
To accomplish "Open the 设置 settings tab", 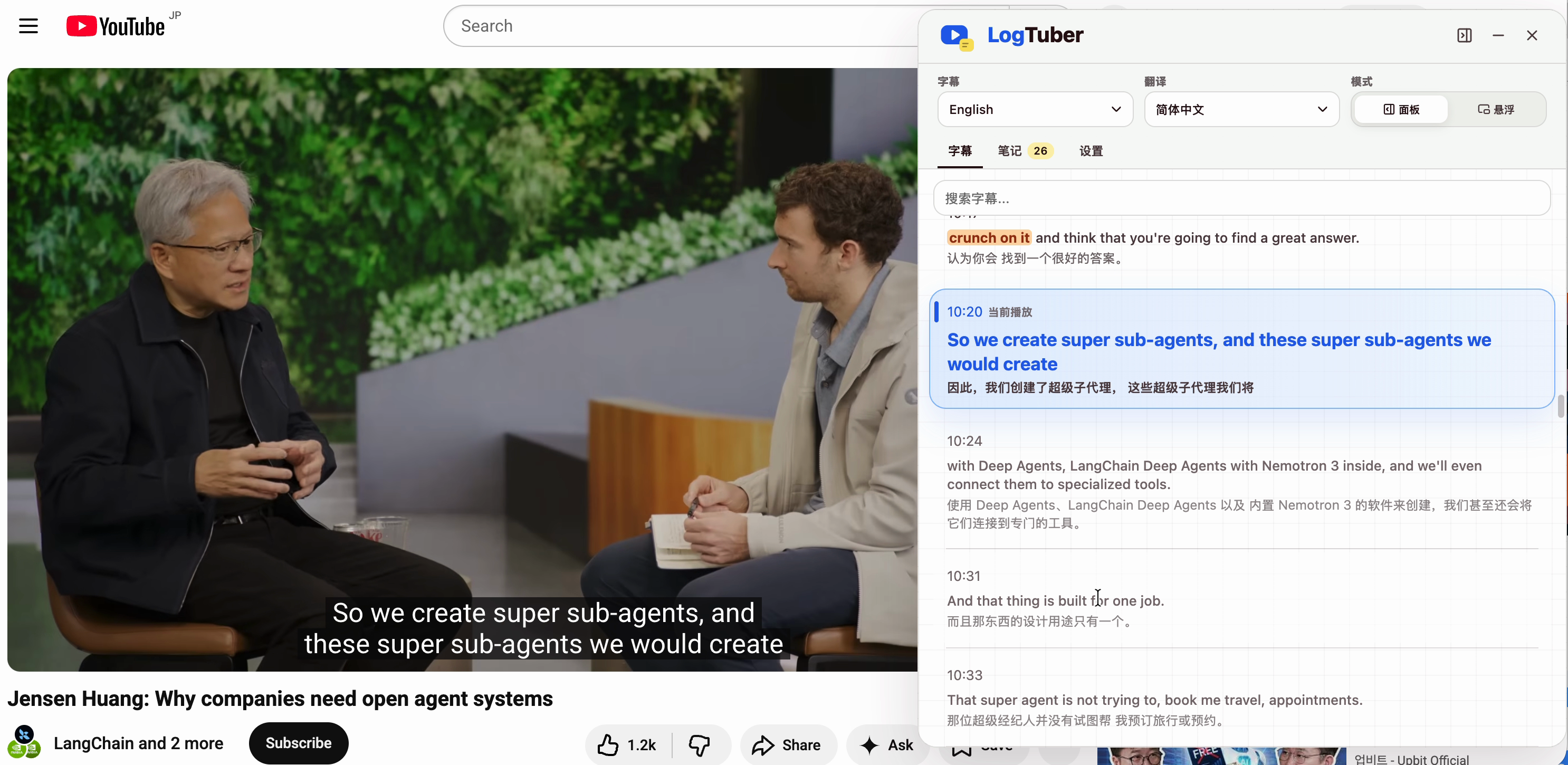I will pos(1091,151).
